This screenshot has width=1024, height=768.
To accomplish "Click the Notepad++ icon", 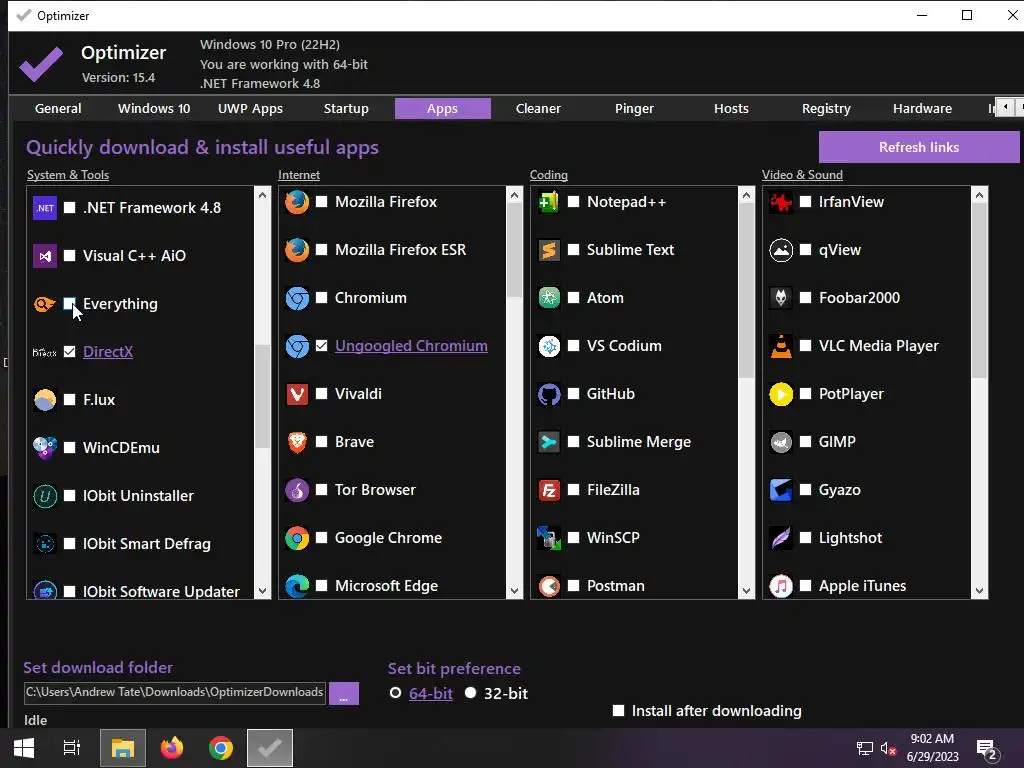I will click(549, 202).
